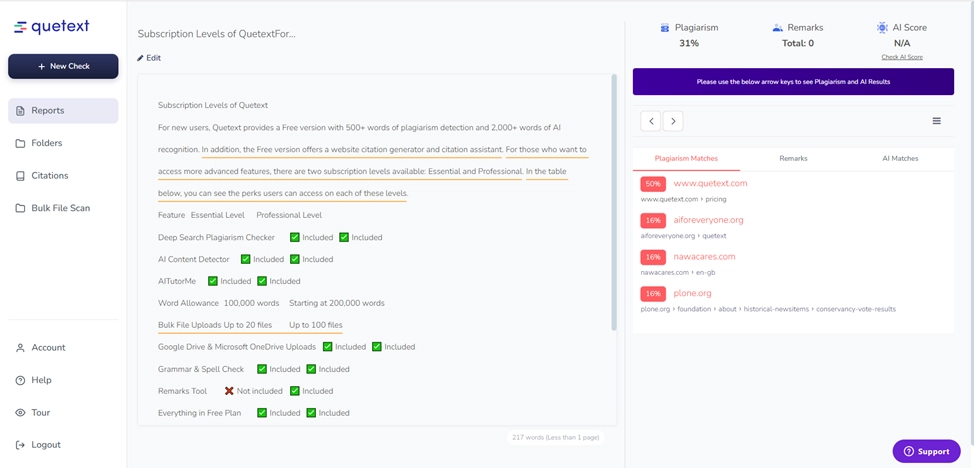Screen dimensions: 974x468
Task: Open the nawacares.com match
Action: tap(704, 256)
